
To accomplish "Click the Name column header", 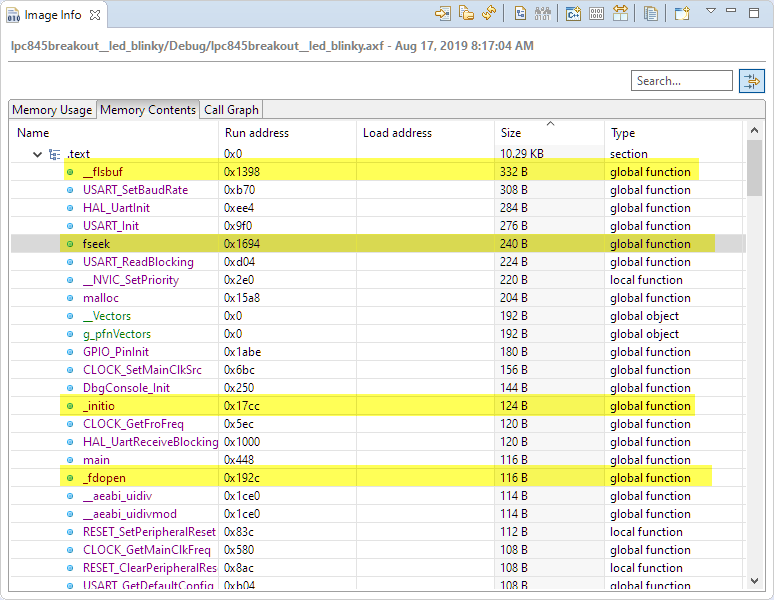I will coord(33,133).
